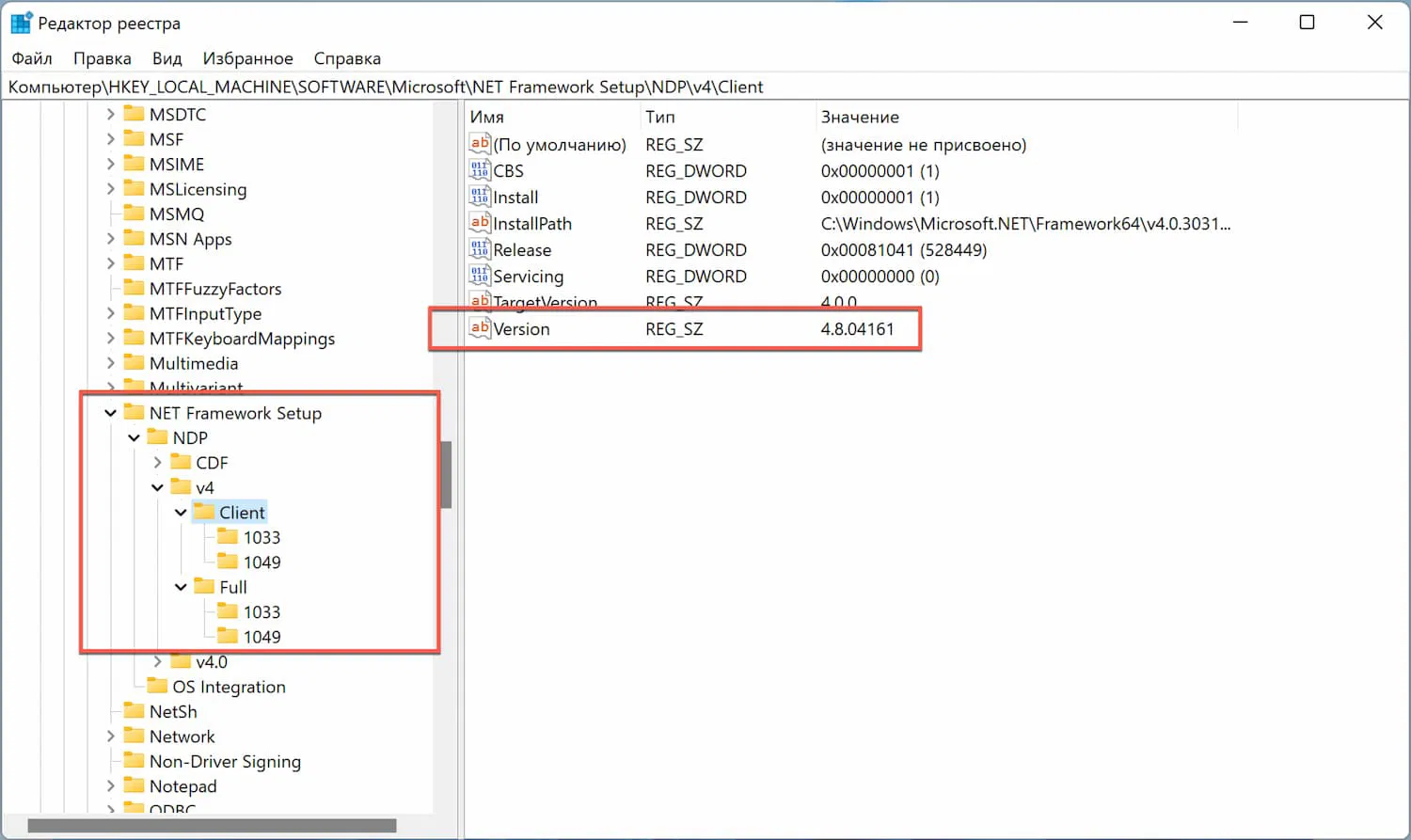The height and width of the screenshot is (840, 1411).
Task: Expand the Notepad key
Action: point(111,786)
